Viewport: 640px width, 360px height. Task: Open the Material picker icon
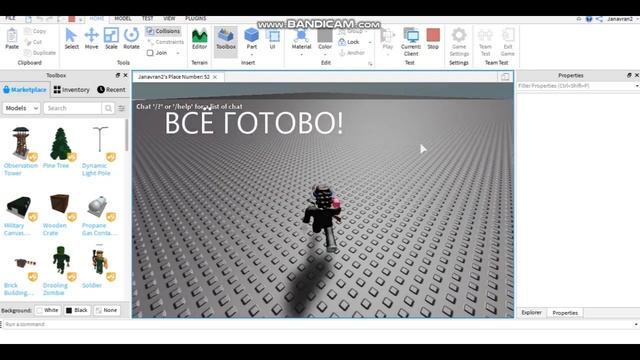click(x=302, y=36)
